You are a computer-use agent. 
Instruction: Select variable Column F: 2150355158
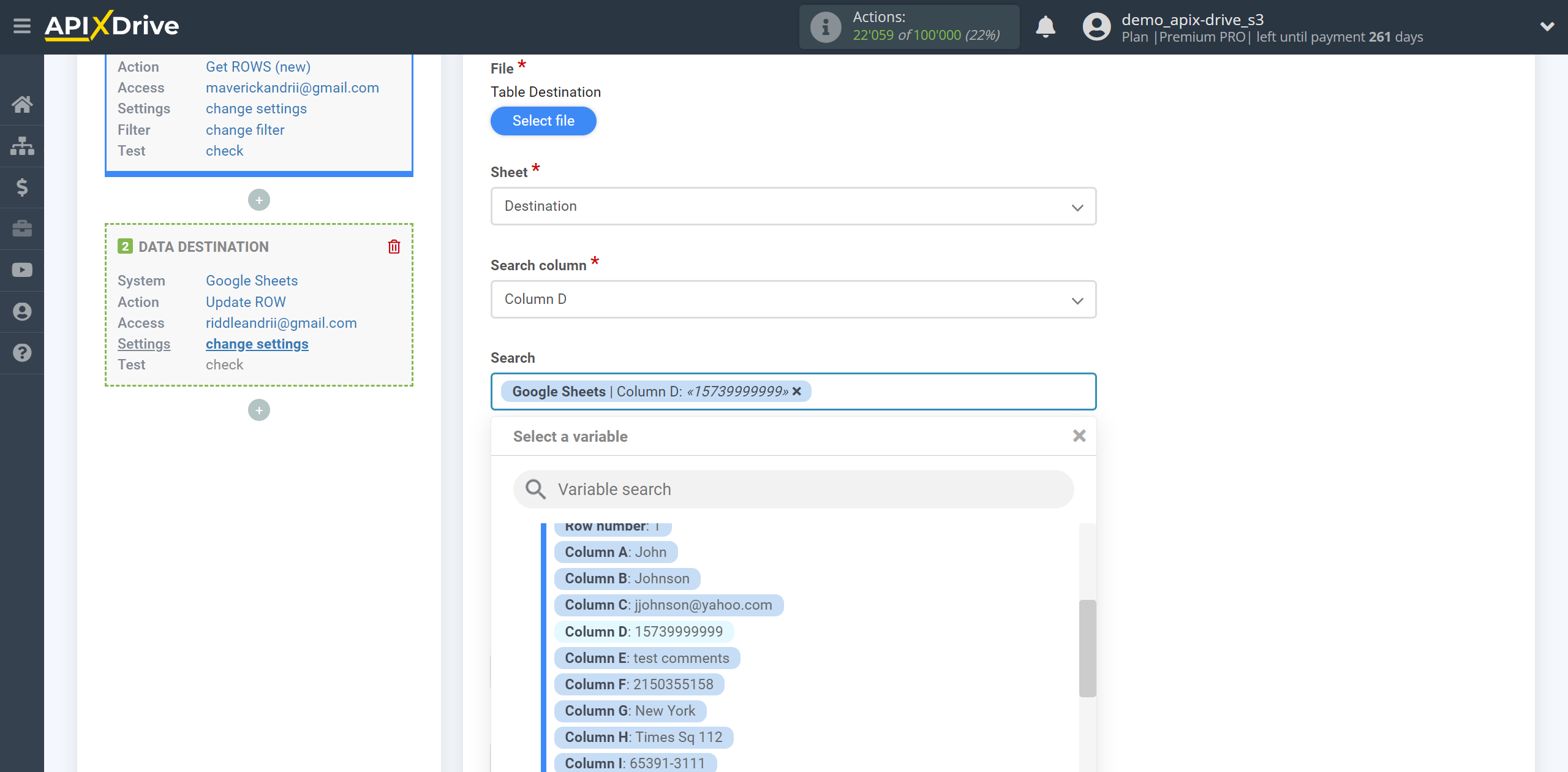[x=639, y=684]
